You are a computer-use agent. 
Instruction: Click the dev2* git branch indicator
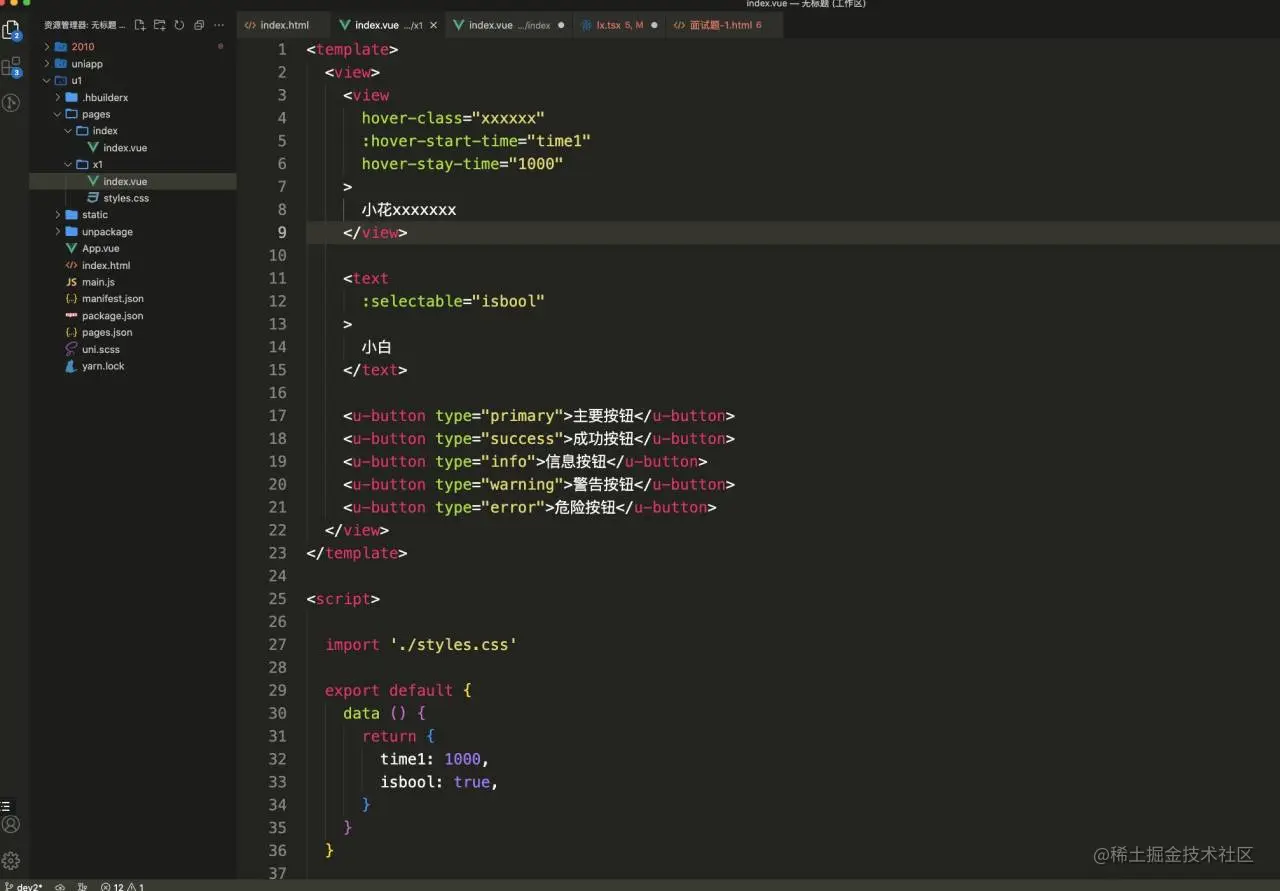click(24, 886)
